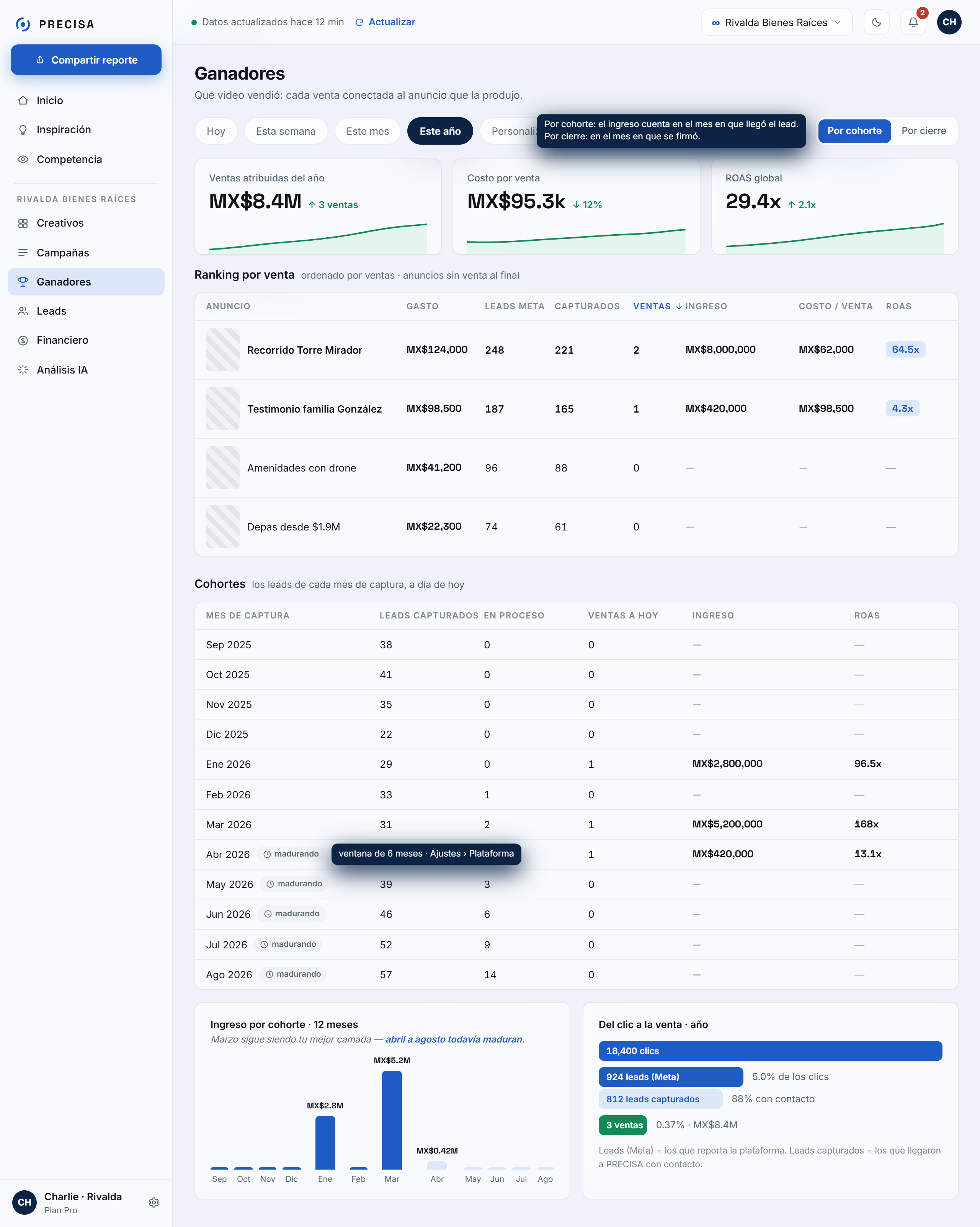Switch attribution to Por cierre

pyautogui.click(x=923, y=131)
